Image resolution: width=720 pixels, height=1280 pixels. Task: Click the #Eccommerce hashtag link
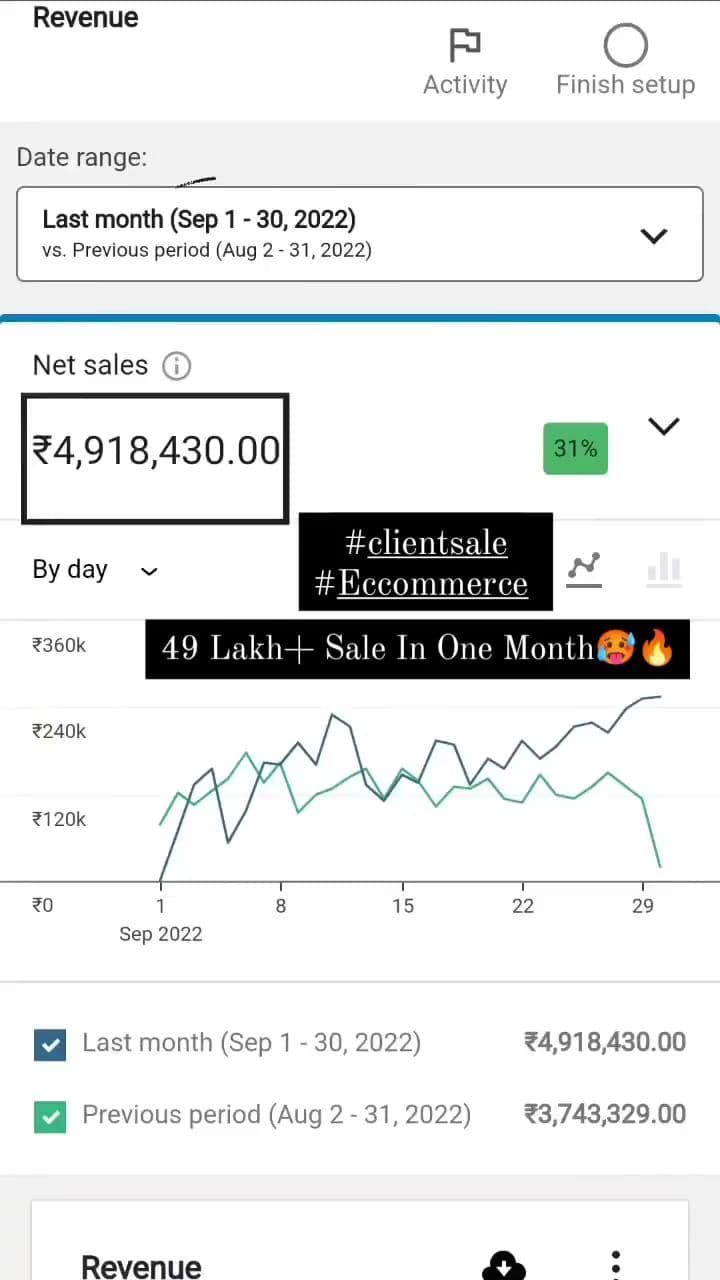(422, 584)
